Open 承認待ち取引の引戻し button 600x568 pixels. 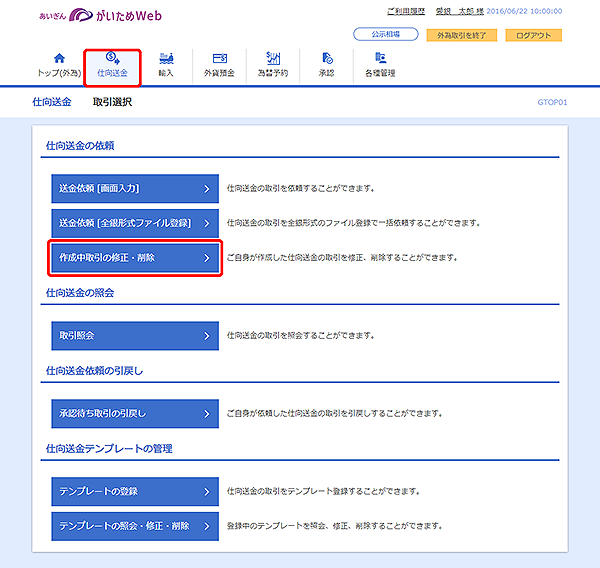[x=135, y=413]
